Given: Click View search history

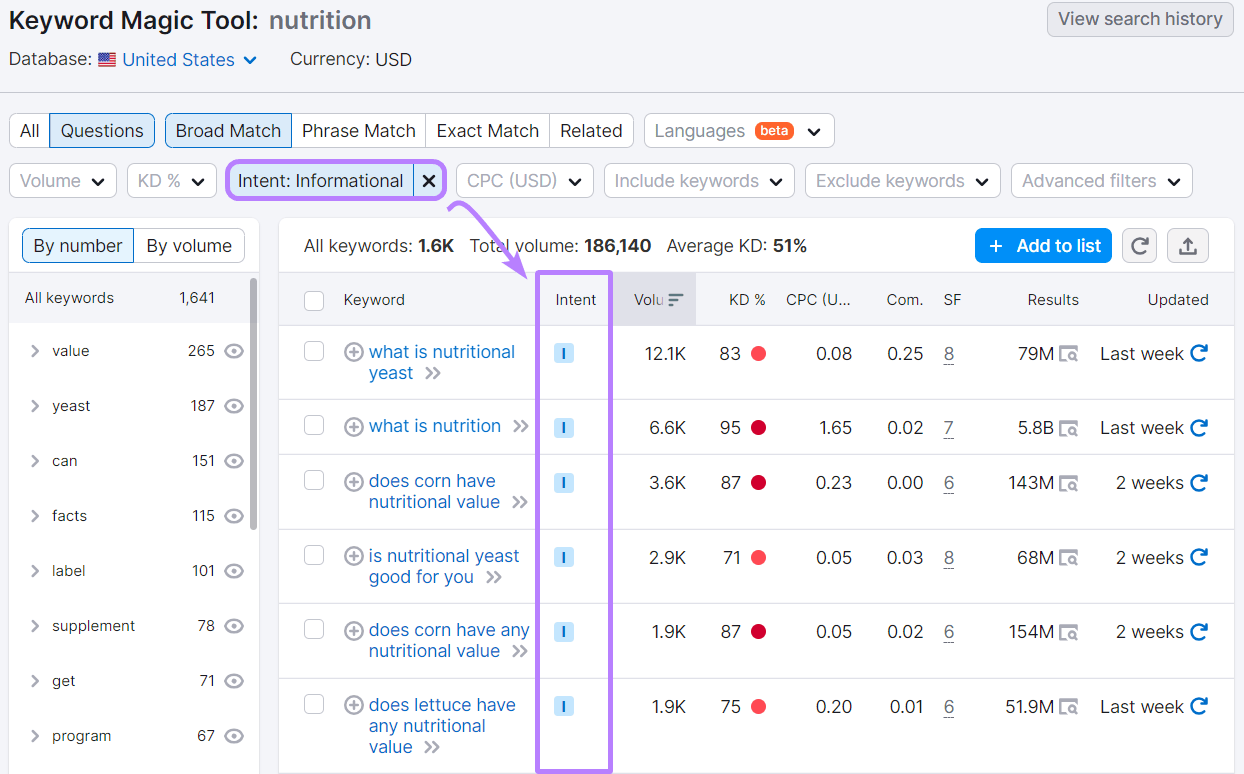Looking at the screenshot, I should 1139,19.
